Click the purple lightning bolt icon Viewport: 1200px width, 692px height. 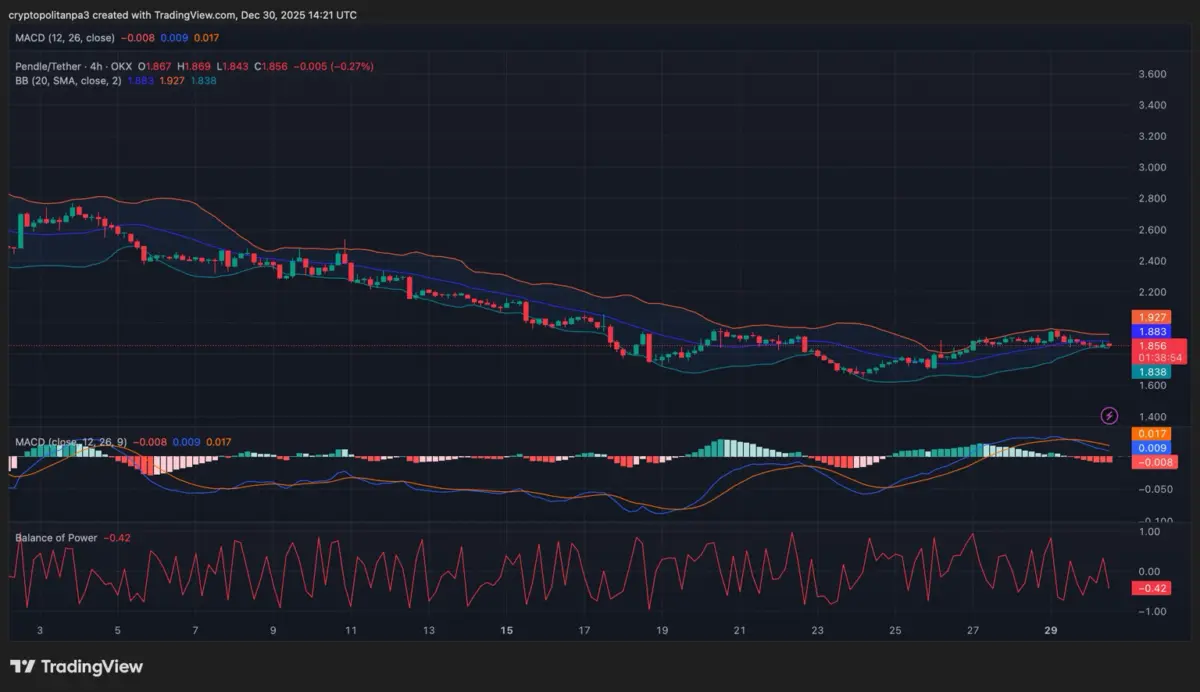coord(1109,415)
